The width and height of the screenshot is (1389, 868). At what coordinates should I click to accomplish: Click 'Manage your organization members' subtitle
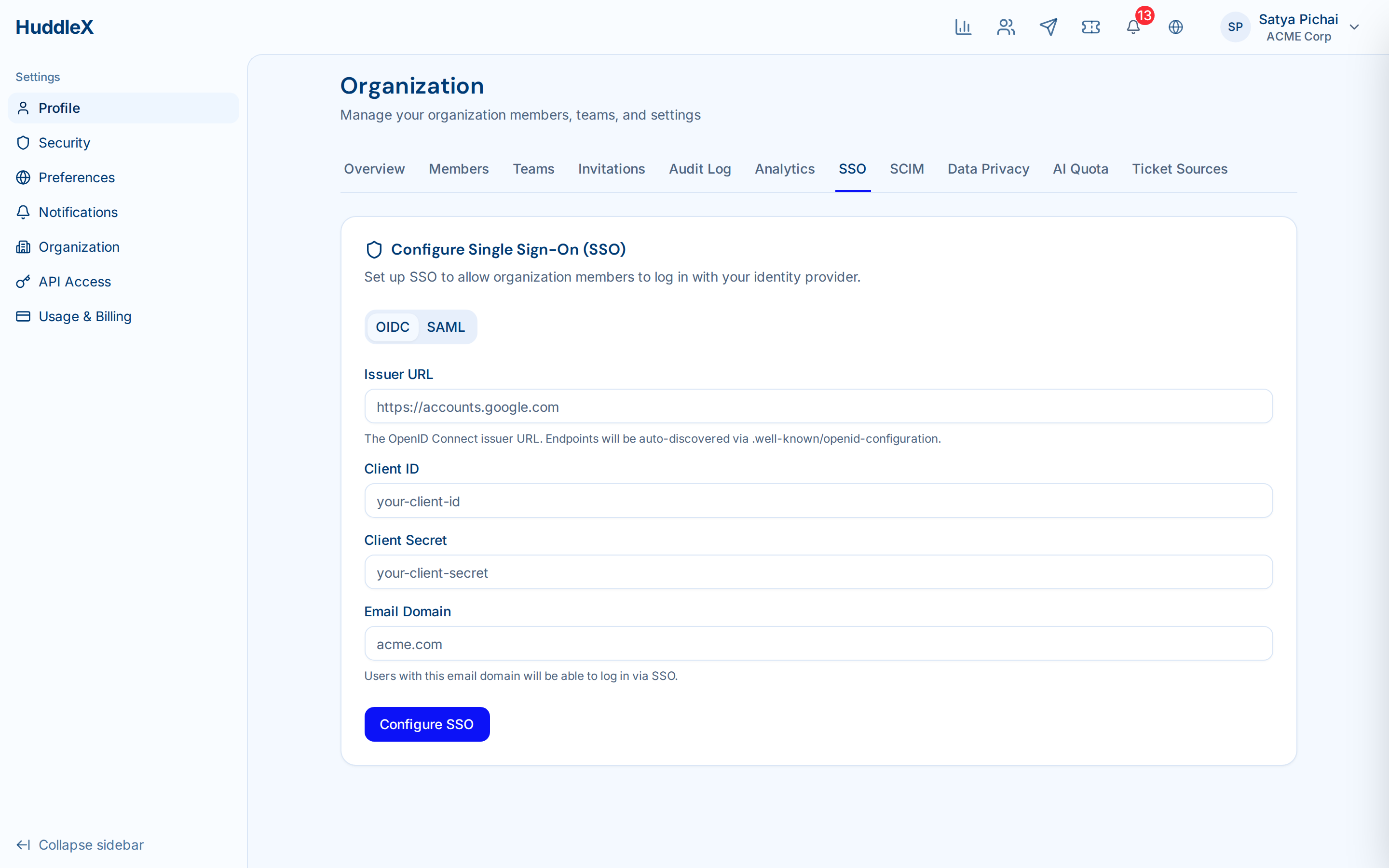pyautogui.click(x=520, y=115)
